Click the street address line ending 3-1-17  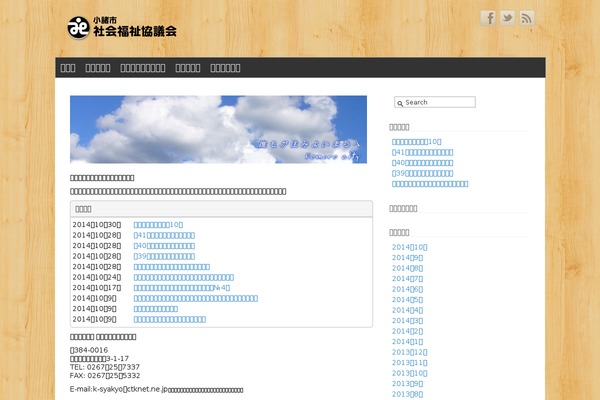coord(99,359)
